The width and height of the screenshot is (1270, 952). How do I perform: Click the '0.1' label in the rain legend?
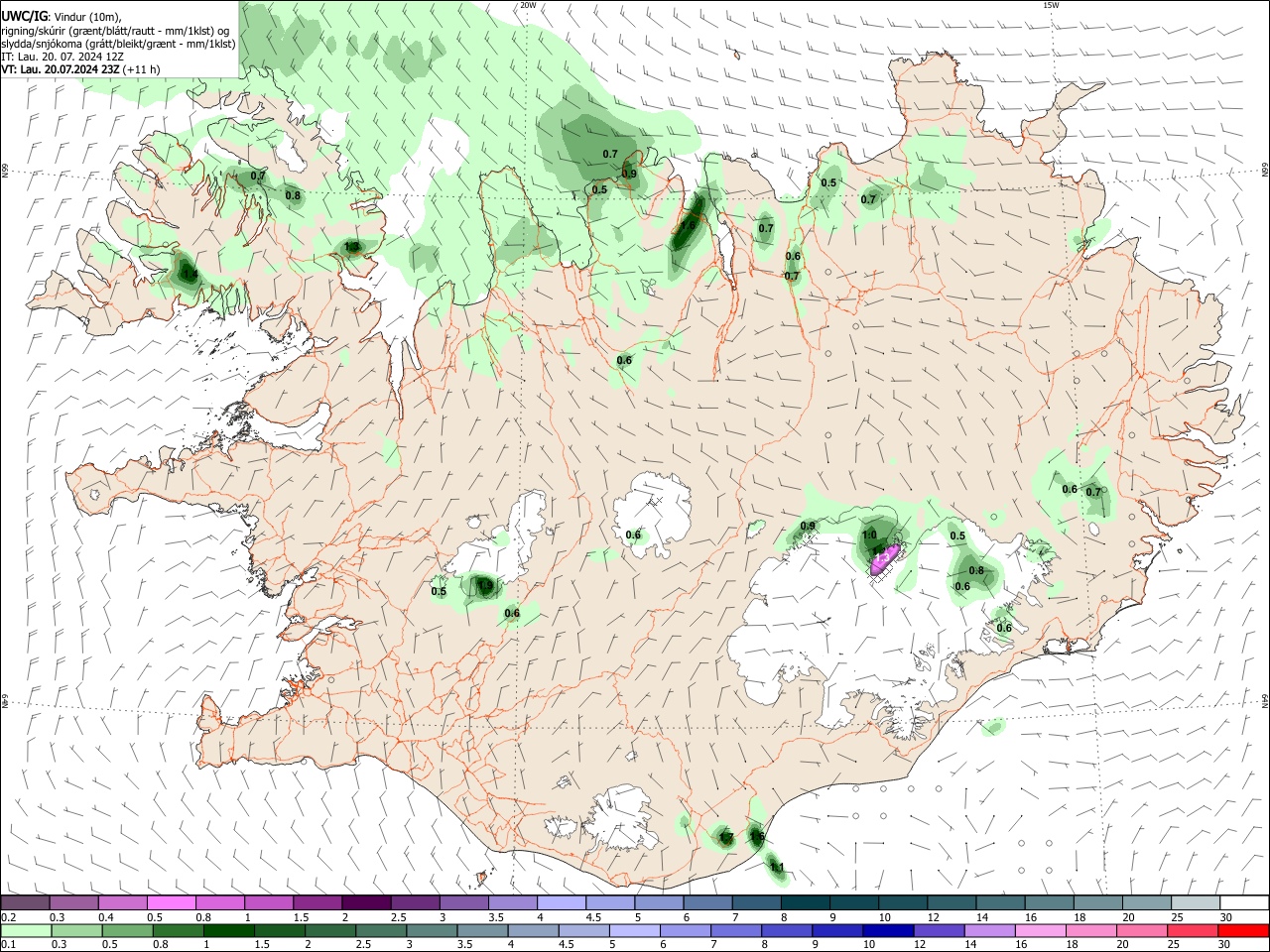tap(8, 945)
